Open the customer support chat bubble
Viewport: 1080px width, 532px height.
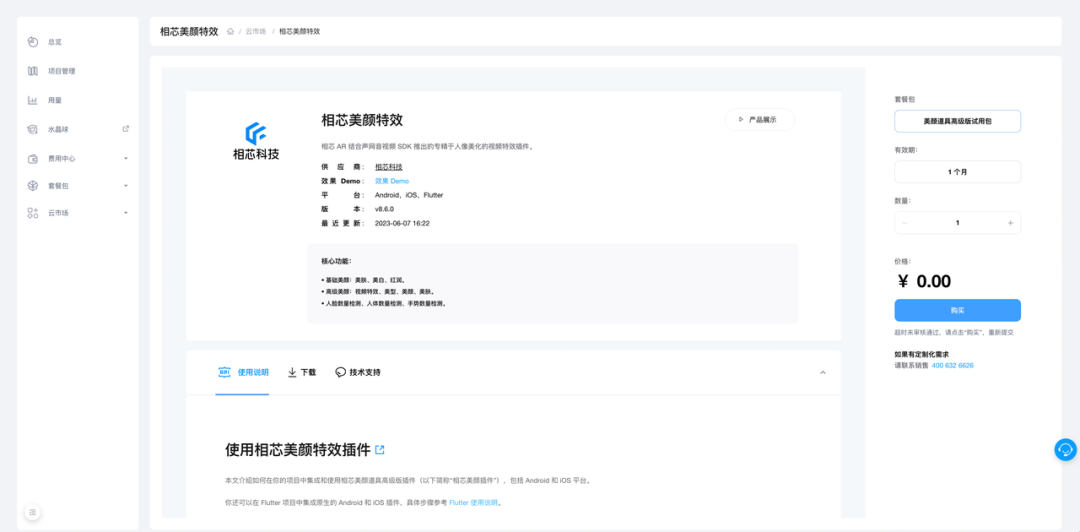[1065, 449]
